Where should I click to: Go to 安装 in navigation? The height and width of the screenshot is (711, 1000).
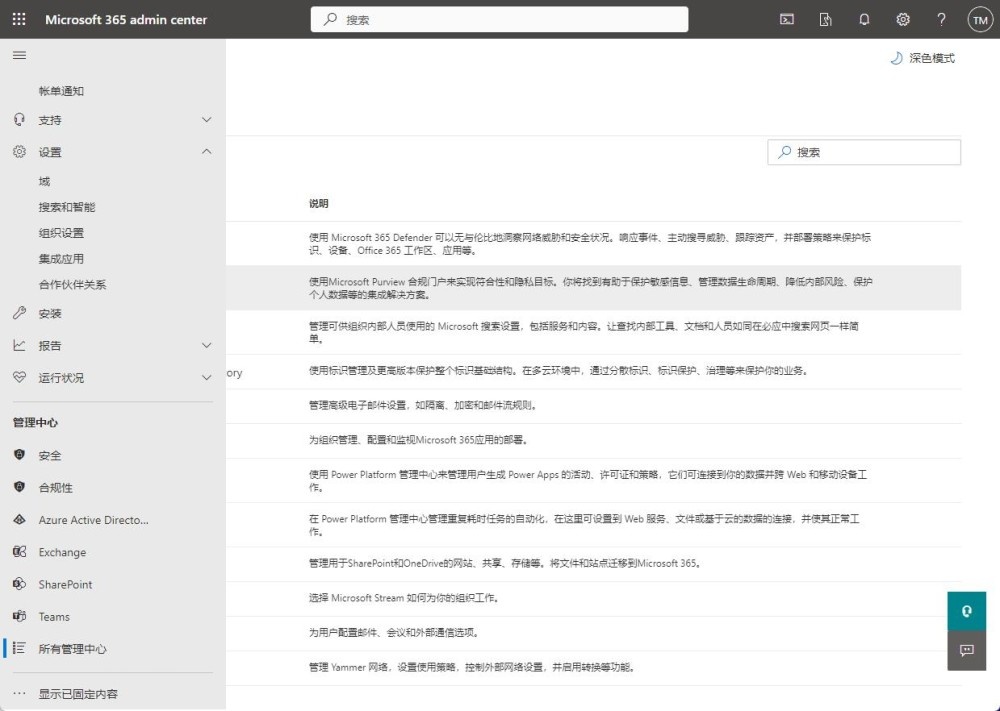click(x=50, y=314)
